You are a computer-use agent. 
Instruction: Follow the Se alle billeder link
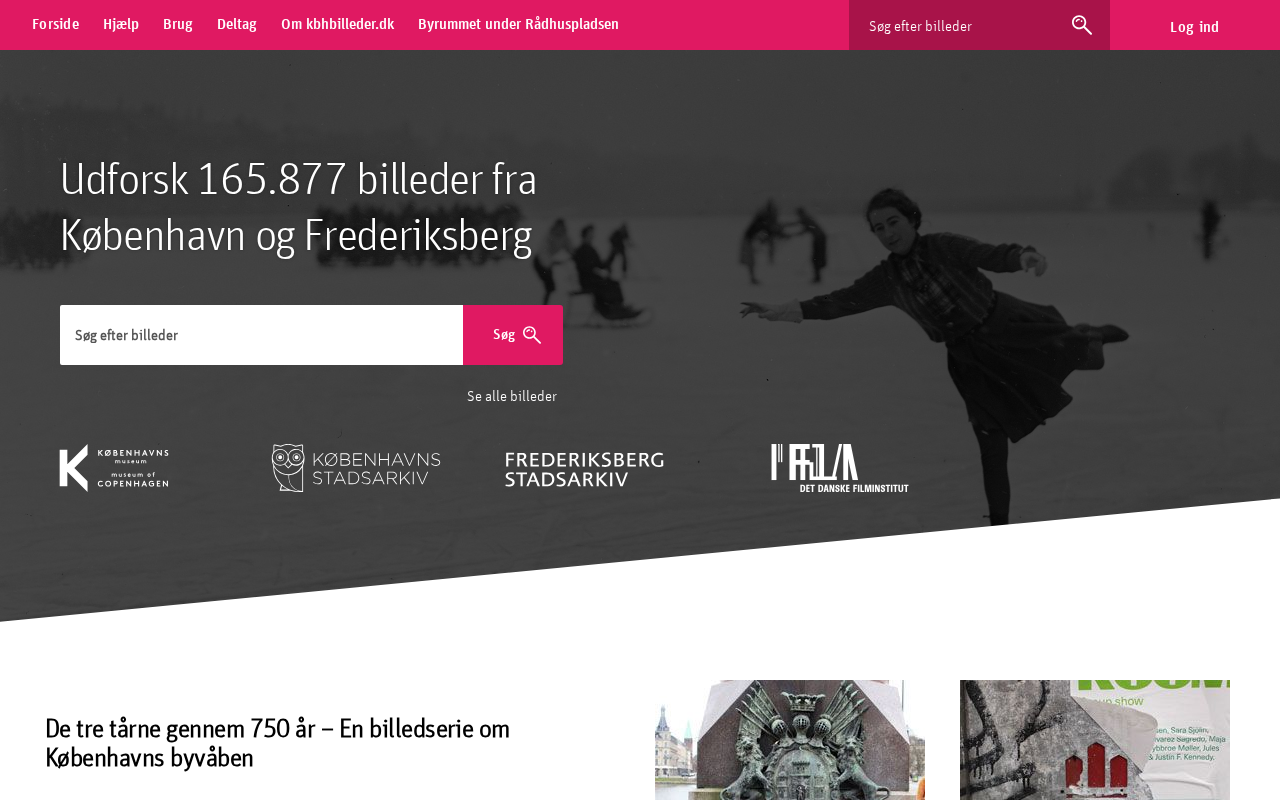tap(512, 396)
